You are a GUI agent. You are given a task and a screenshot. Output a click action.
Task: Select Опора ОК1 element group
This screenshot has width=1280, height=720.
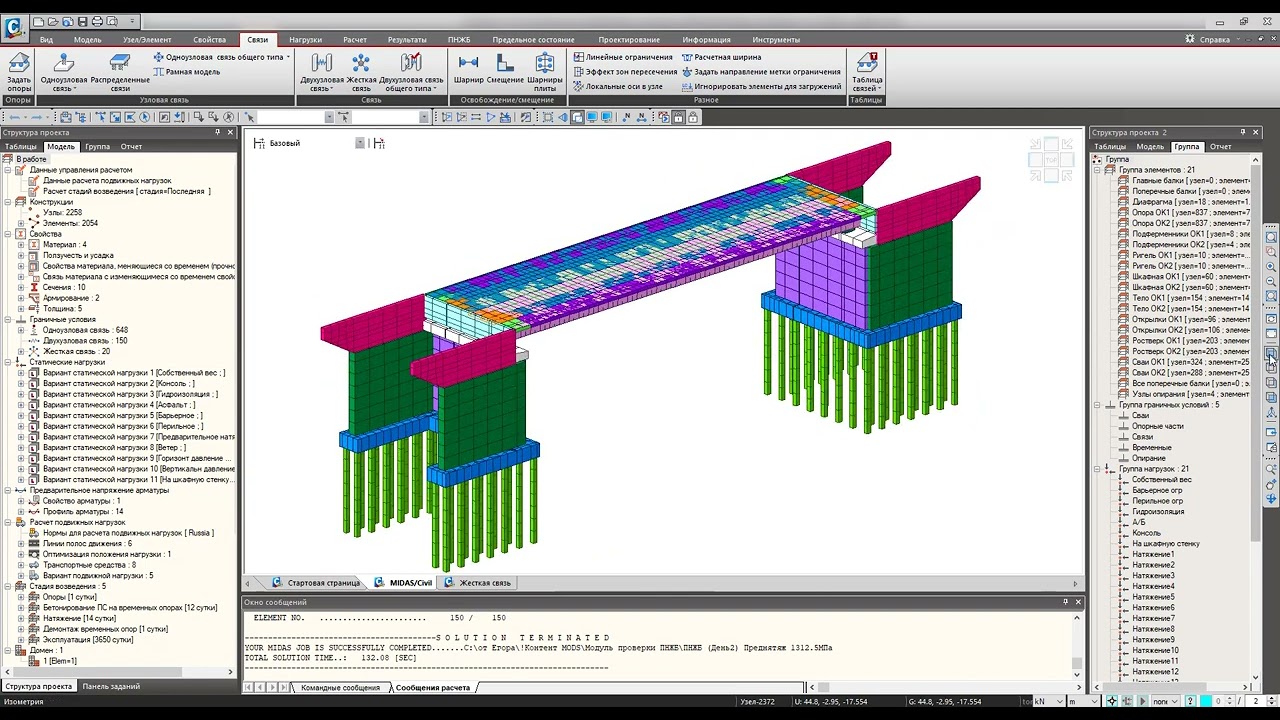point(1184,212)
